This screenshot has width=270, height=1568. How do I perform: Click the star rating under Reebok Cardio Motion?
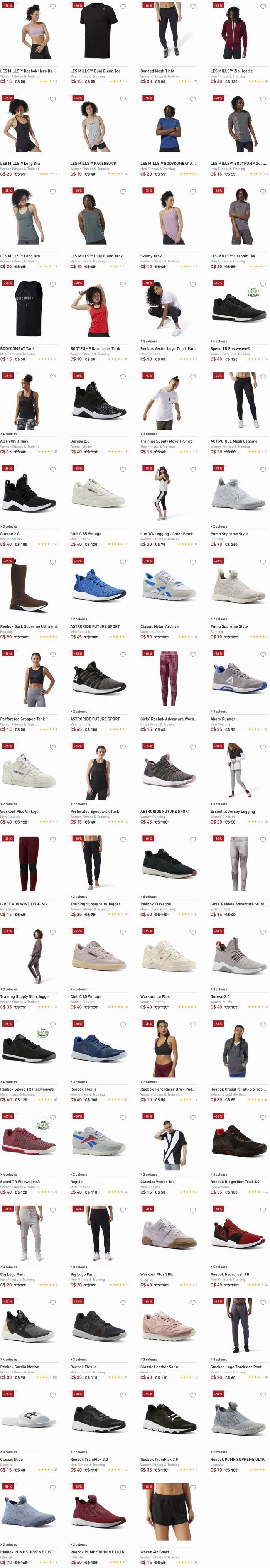43,1377
